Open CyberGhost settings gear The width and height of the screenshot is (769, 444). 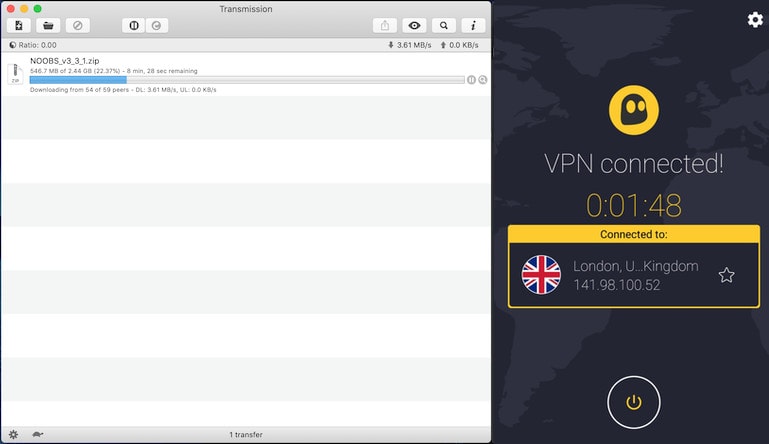pyautogui.click(x=755, y=20)
